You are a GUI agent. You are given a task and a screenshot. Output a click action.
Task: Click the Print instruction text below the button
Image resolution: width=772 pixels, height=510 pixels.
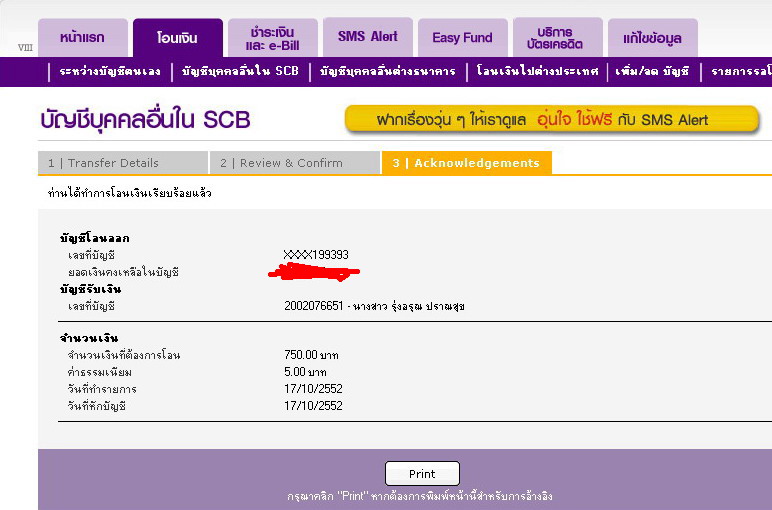tap(419, 496)
